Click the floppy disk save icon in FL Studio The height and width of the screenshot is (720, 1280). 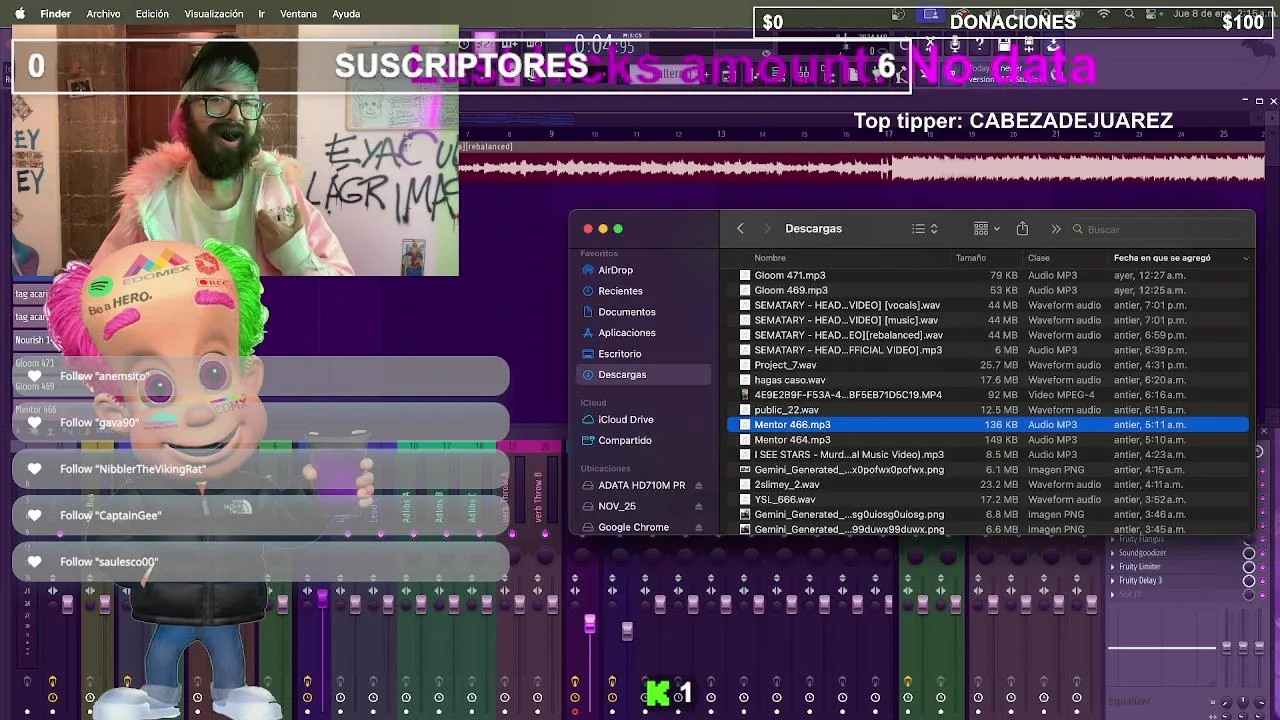pos(1004,45)
